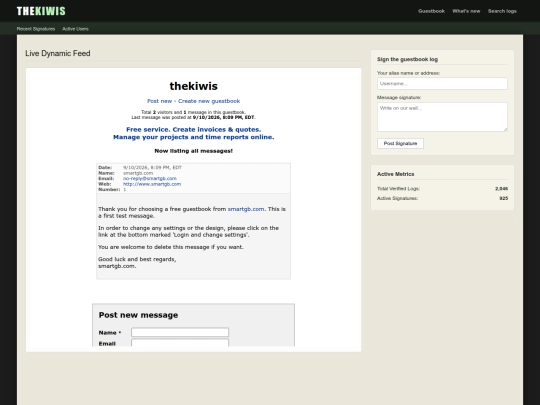Screen dimensions: 540x405
Task: Click the Message signature text area
Action: (x=442, y=117)
